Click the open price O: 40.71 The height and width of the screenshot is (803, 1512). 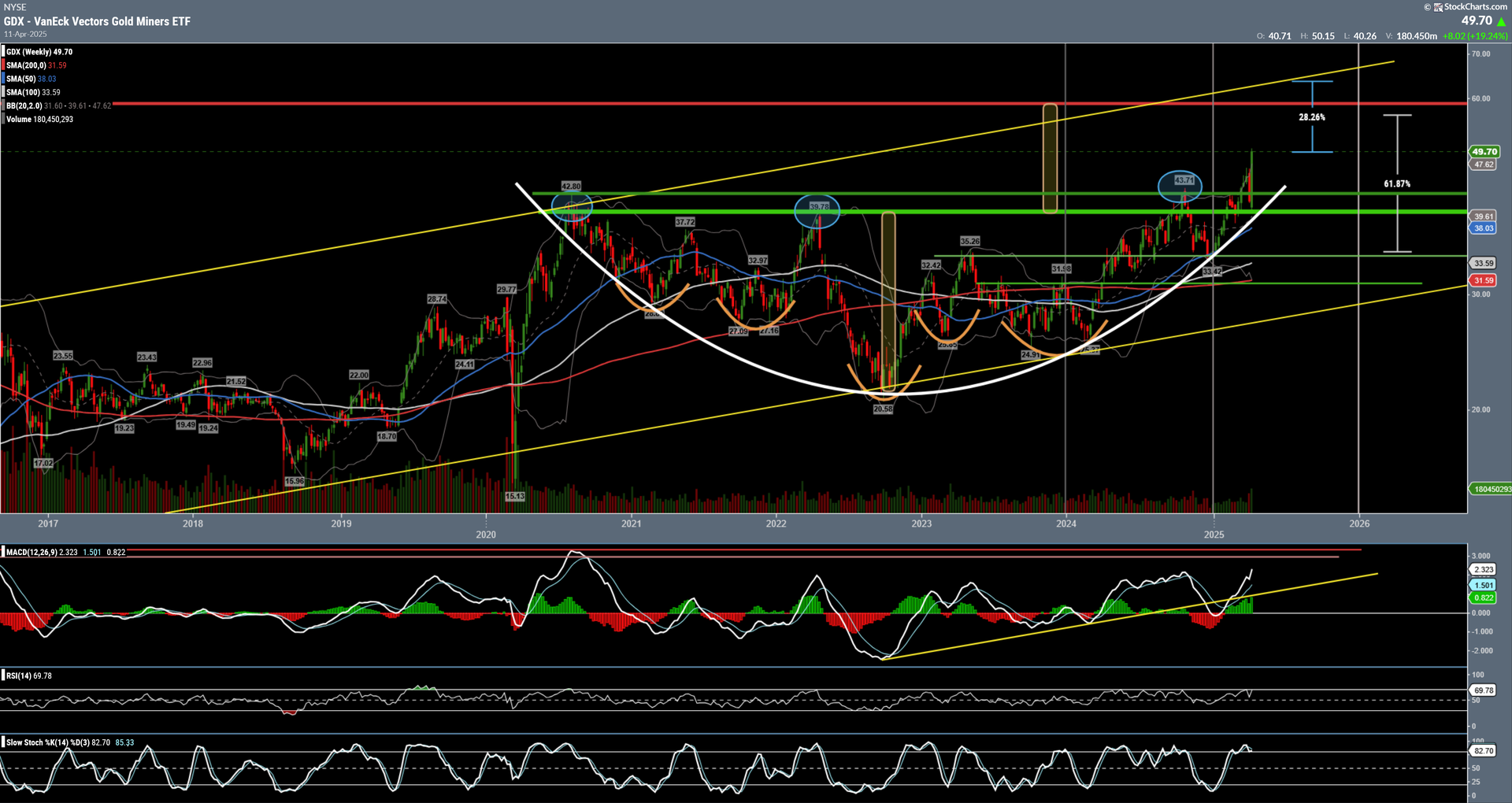tap(1274, 36)
